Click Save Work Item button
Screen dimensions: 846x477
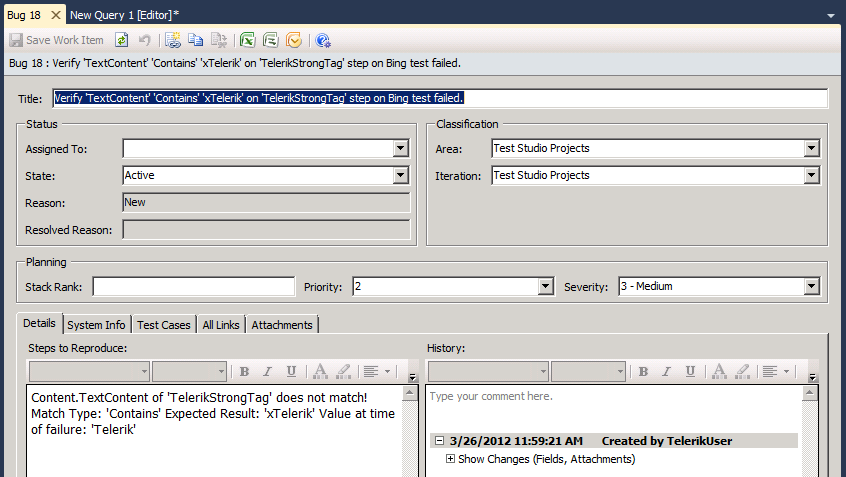(56, 40)
